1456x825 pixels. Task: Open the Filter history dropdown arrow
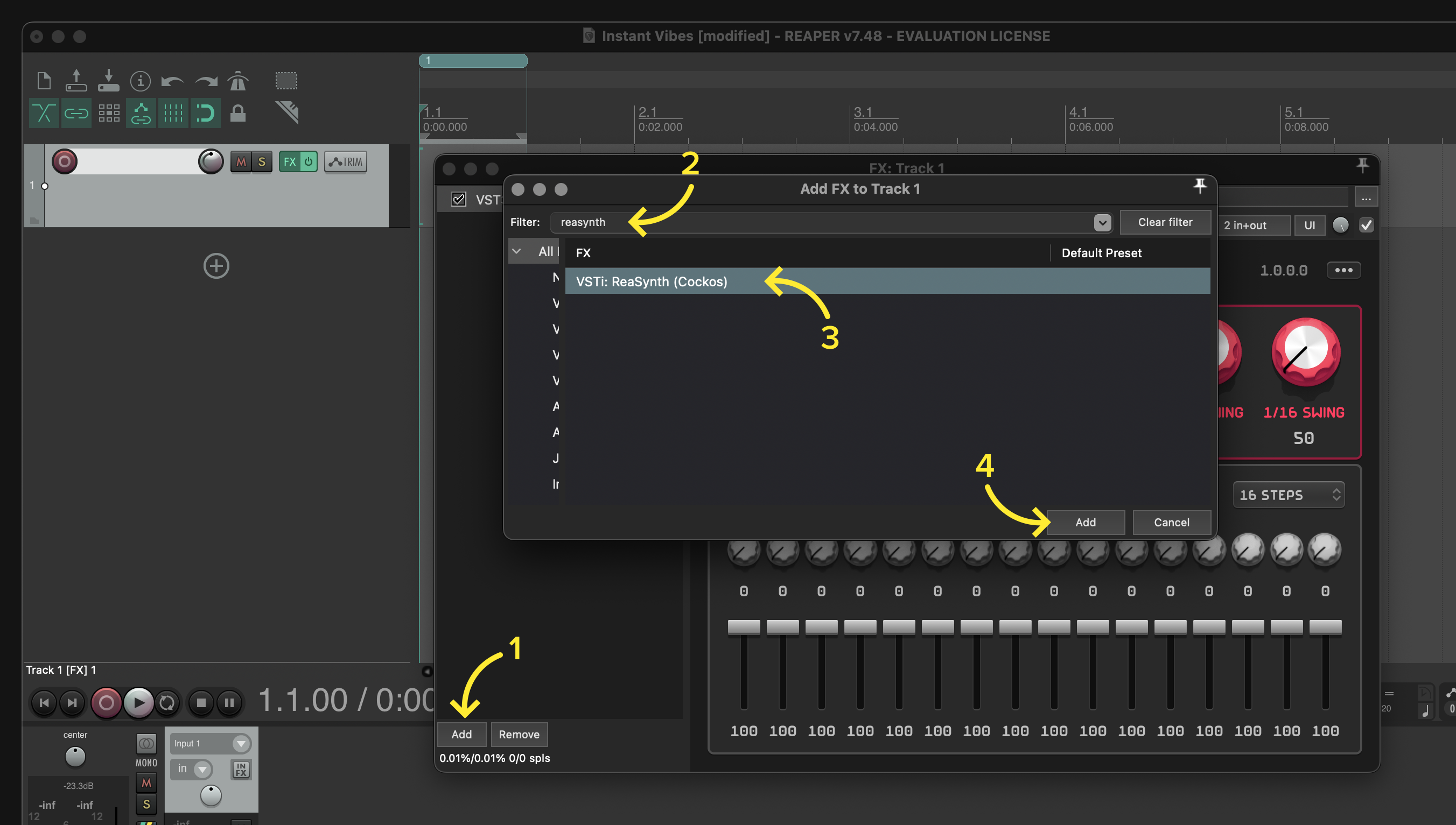pyautogui.click(x=1102, y=222)
